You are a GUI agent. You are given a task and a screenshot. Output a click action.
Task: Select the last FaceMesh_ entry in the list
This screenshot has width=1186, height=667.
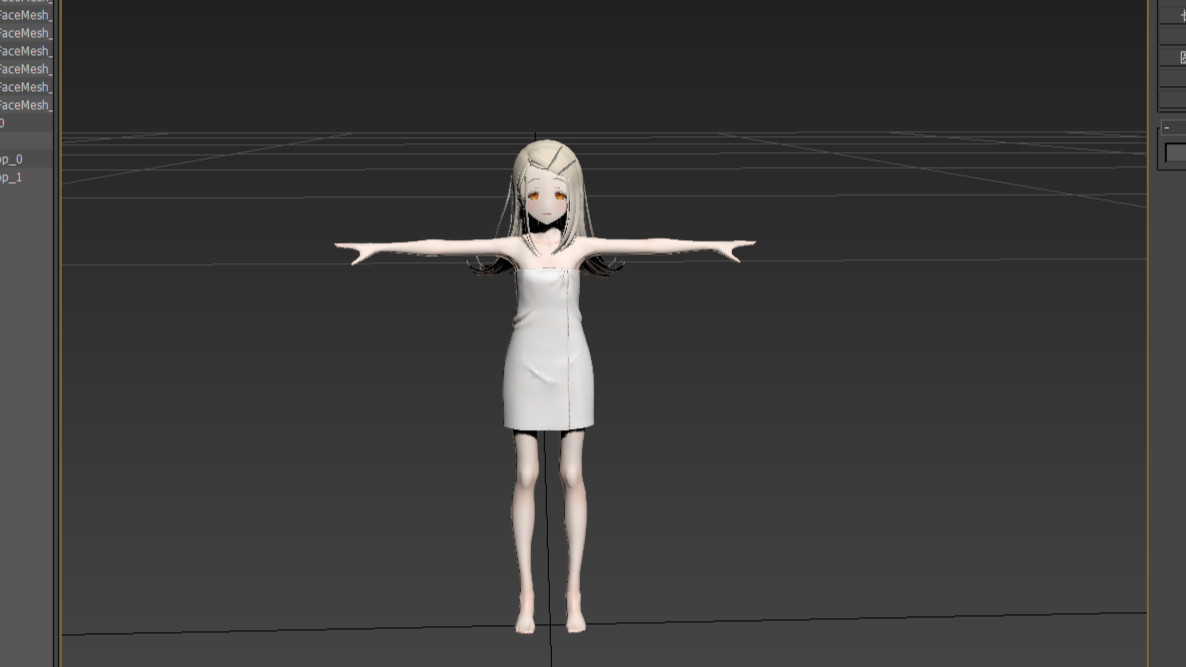coord(26,105)
